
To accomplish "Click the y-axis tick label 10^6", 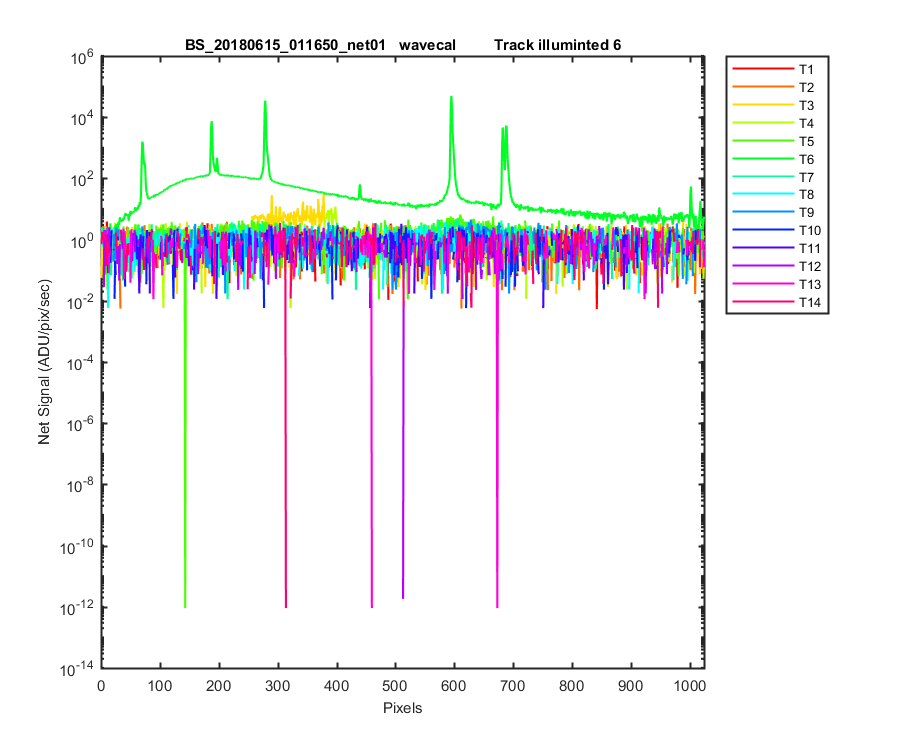I will pos(83,58).
